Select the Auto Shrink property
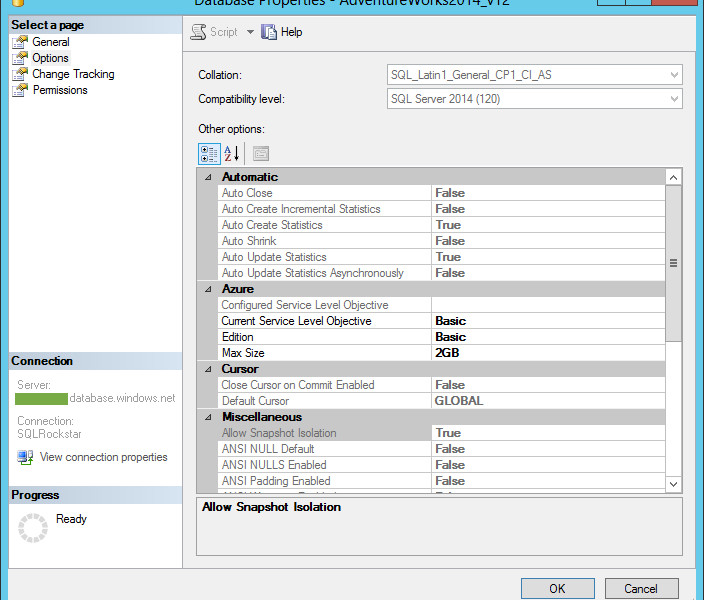Screen dimensions: 704x600 point(442,241)
